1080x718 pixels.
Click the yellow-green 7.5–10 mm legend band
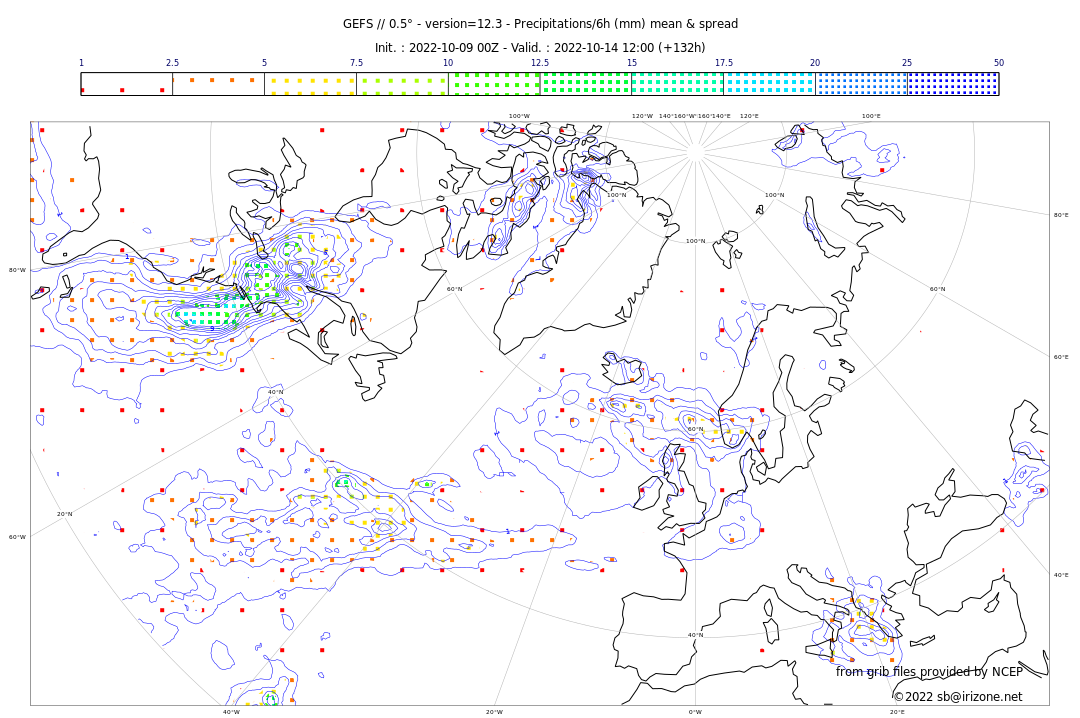click(402, 84)
